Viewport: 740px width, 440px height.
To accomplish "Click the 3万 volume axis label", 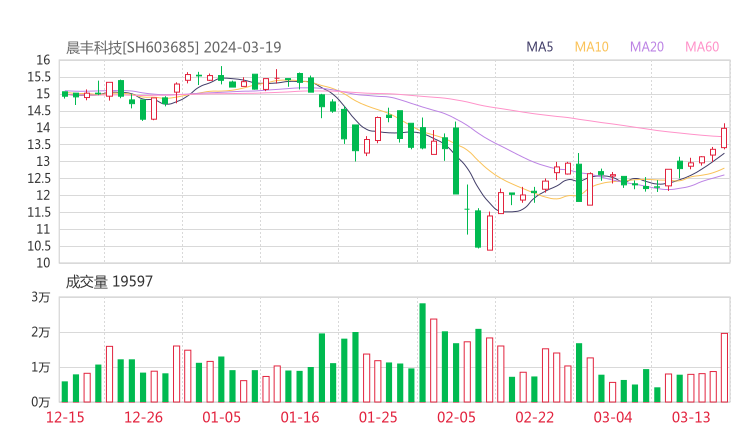I will pos(41,297).
